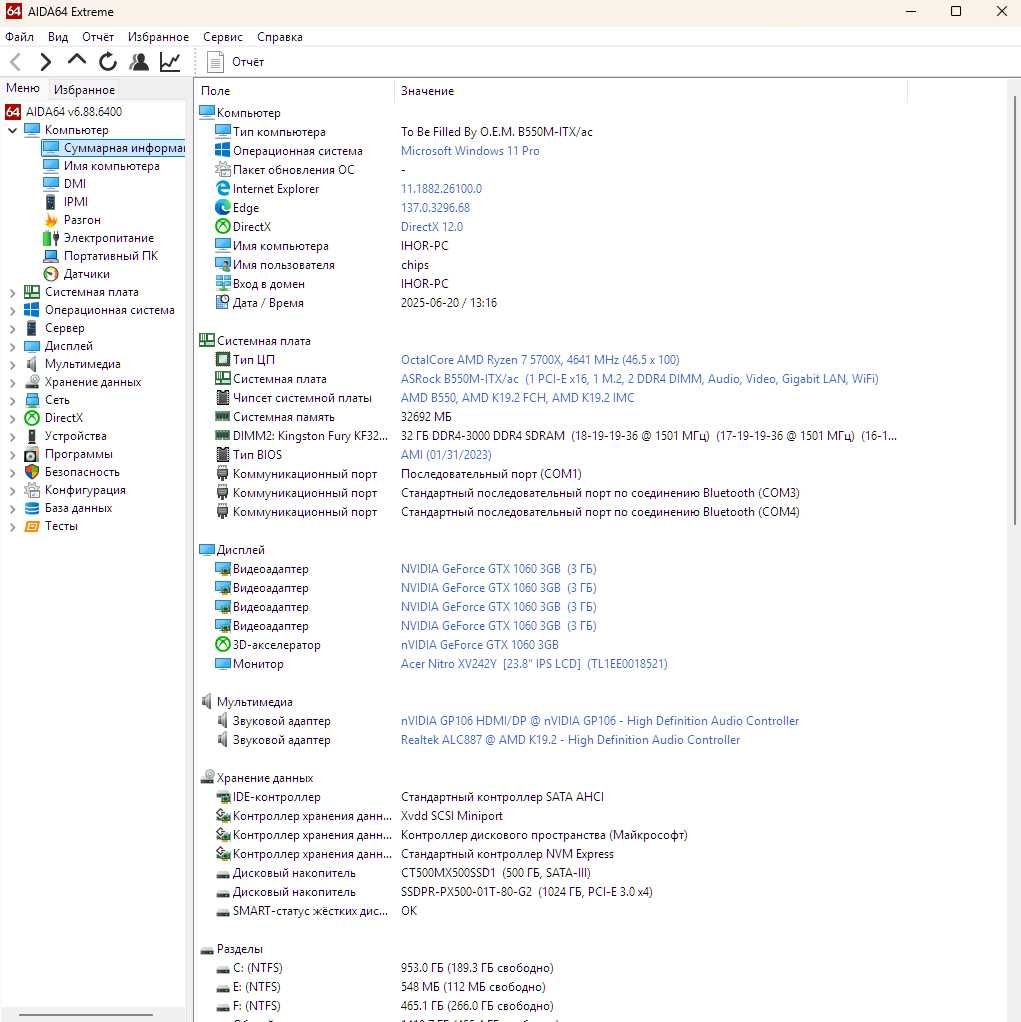Open the Вид menu

(x=58, y=37)
